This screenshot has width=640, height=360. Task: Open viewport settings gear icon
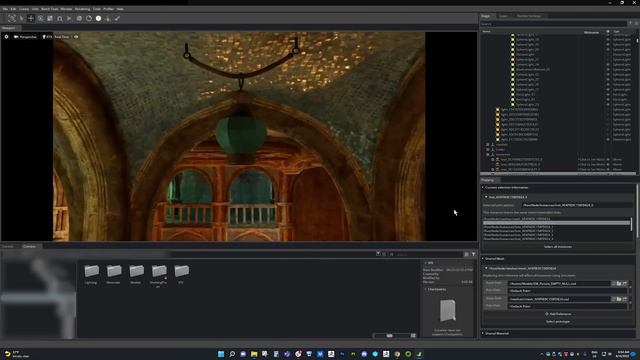(x=6, y=37)
